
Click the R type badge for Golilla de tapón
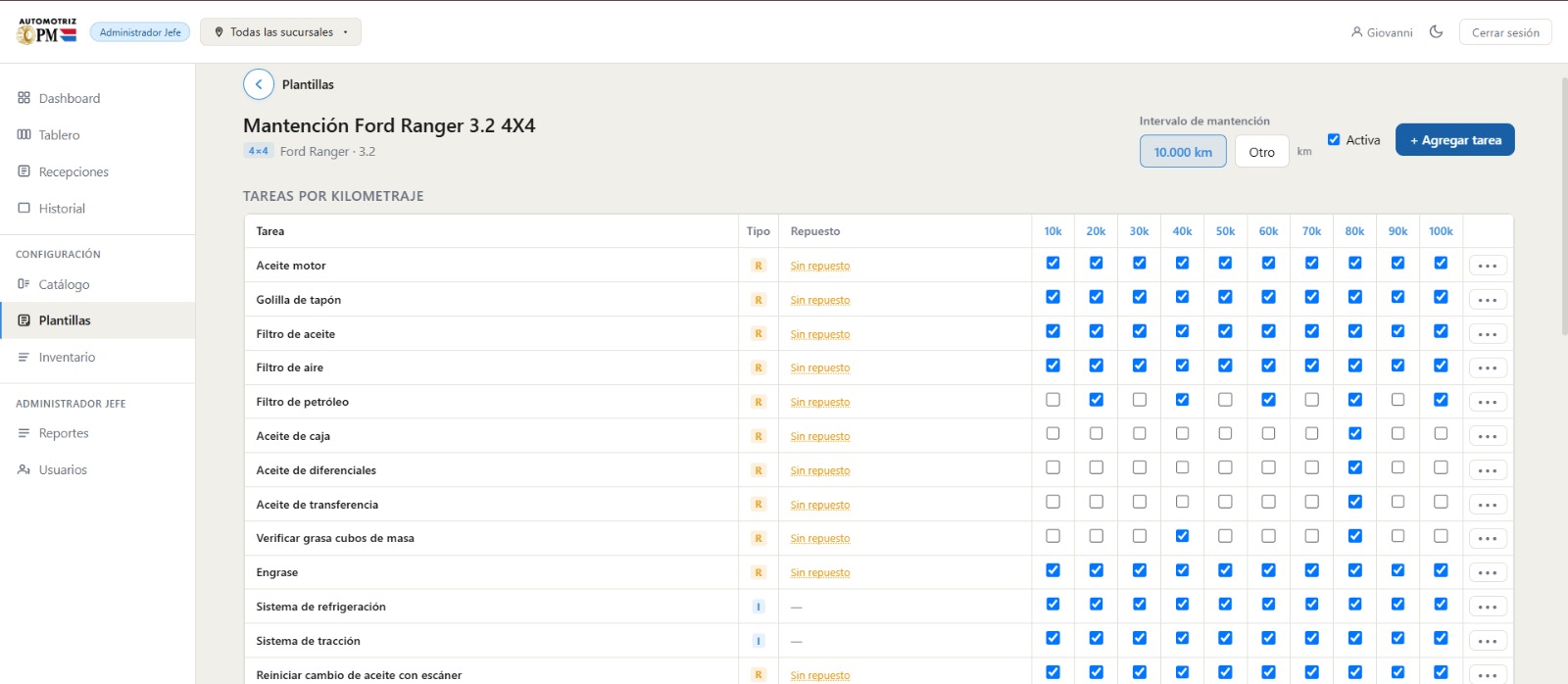(758, 300)
